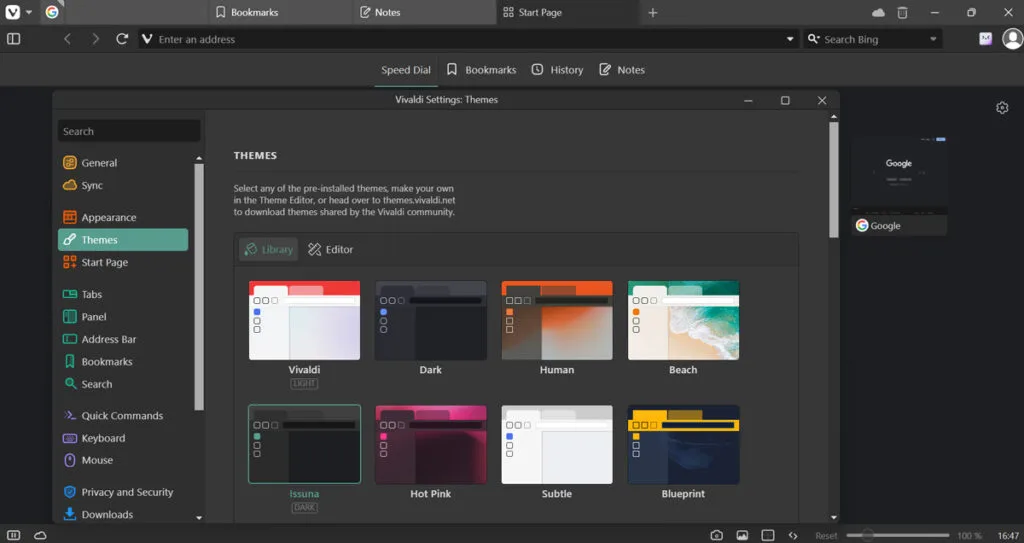Image resolution: width=1024 pixels, height=543 pixels.
Task: Open the Google speed dial thumbnail
Action: pos(899,186)
